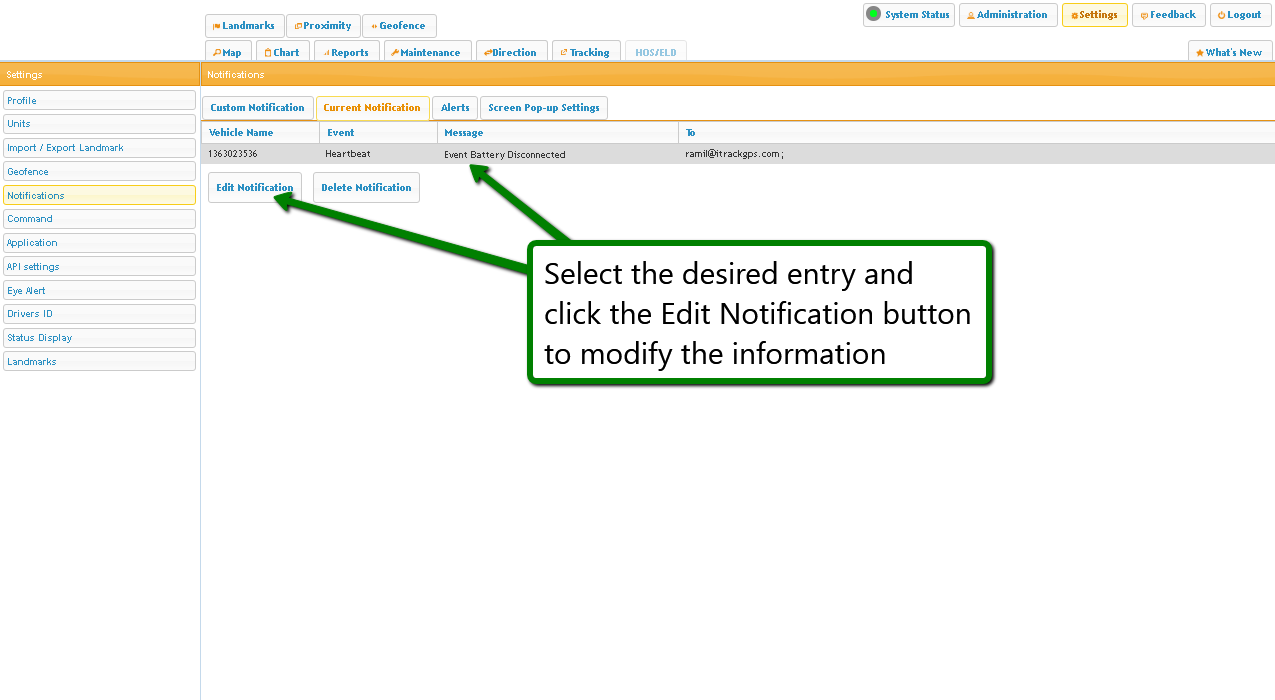The image size is (1275, 700).
Task: Open the Chart view
Action: click(282, 52)
